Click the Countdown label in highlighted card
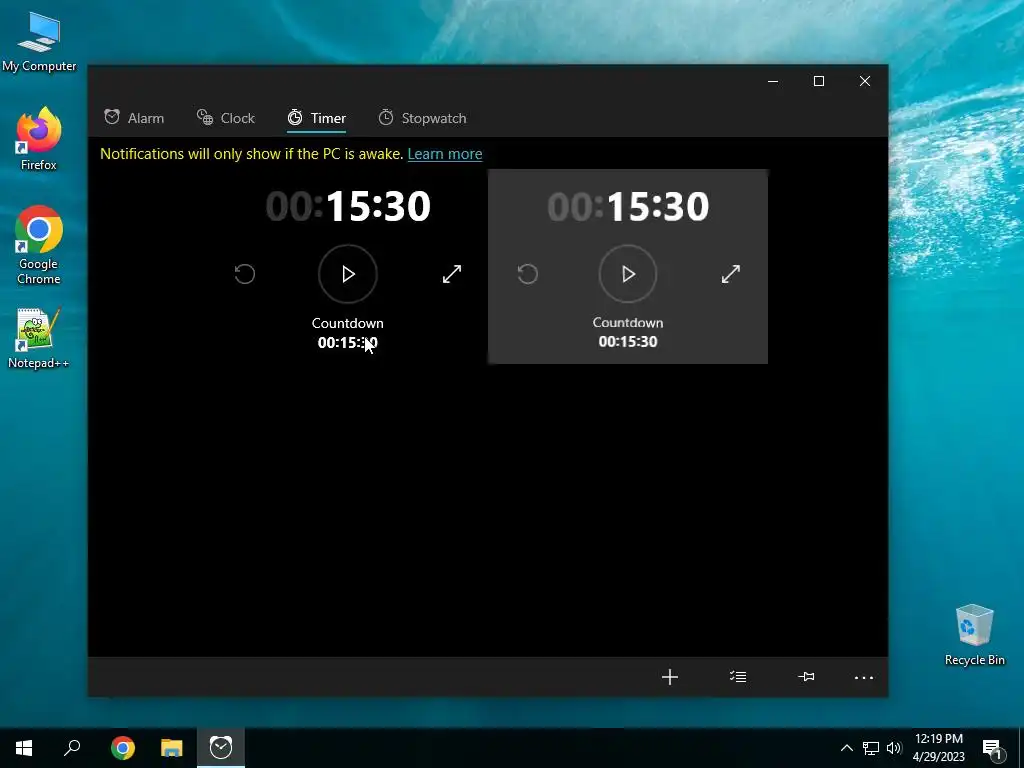The width and height of the screenshot is (1024, 768). coord(628,323)
